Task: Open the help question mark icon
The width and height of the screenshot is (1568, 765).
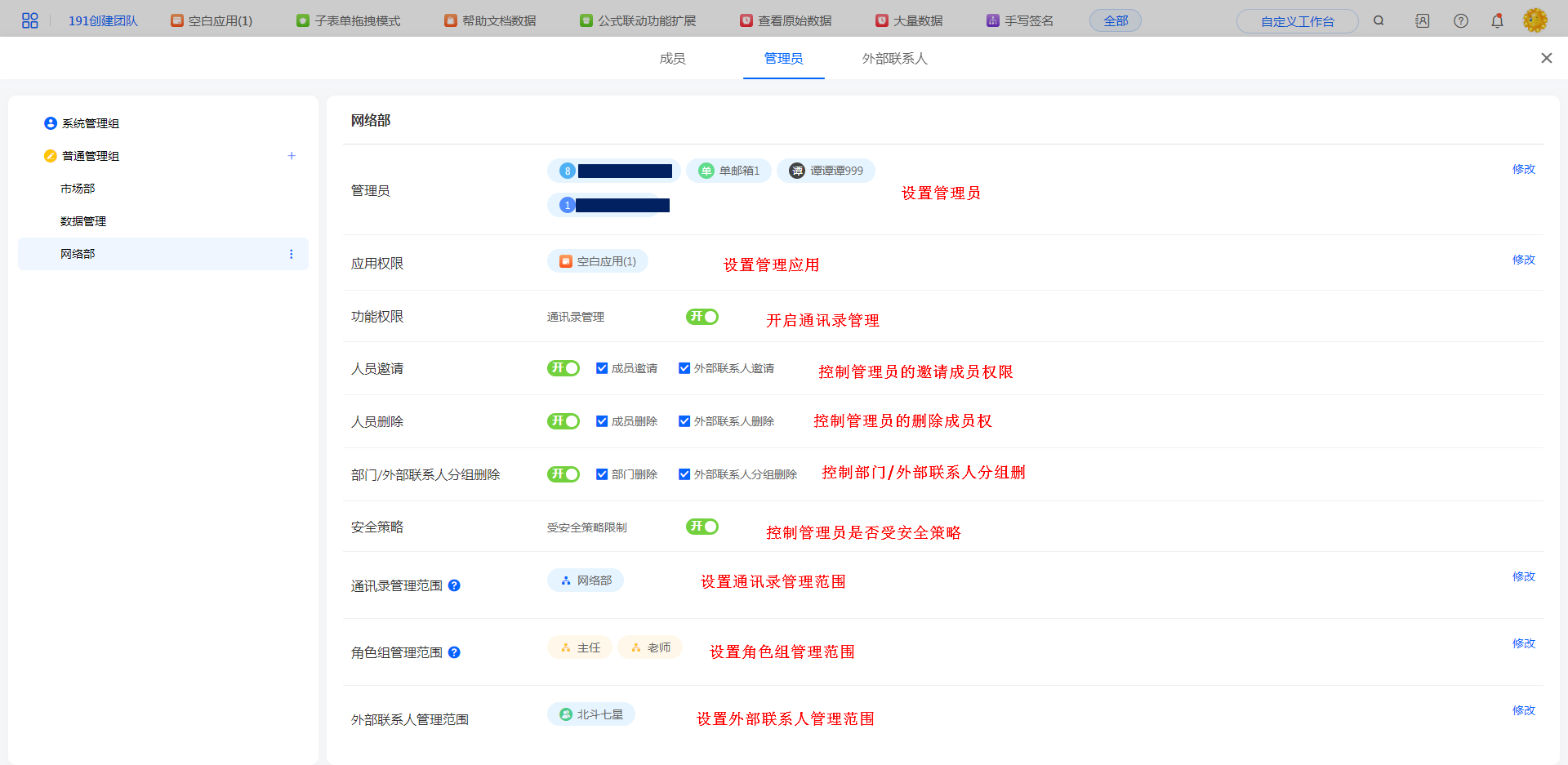Action: point(1461,20)
